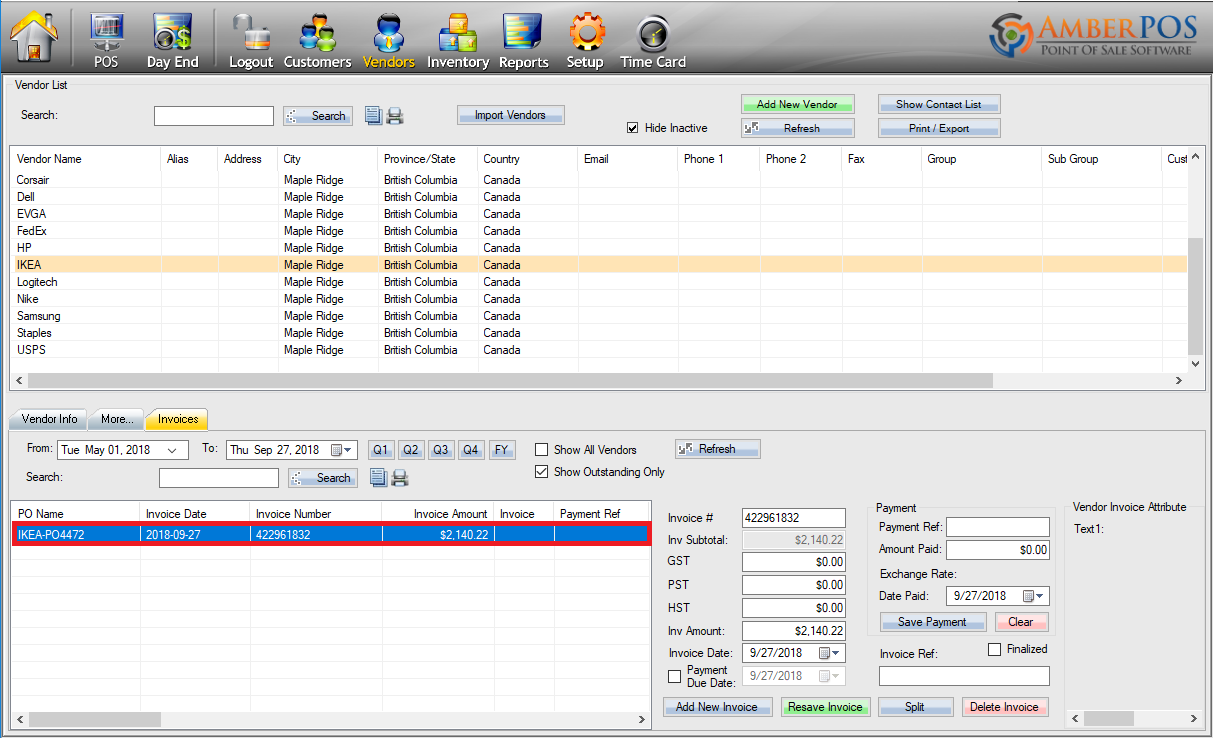Click the invoices copy icon
Image resolution: width=1213 pixels, height=738 pixels.
(378, 478)
